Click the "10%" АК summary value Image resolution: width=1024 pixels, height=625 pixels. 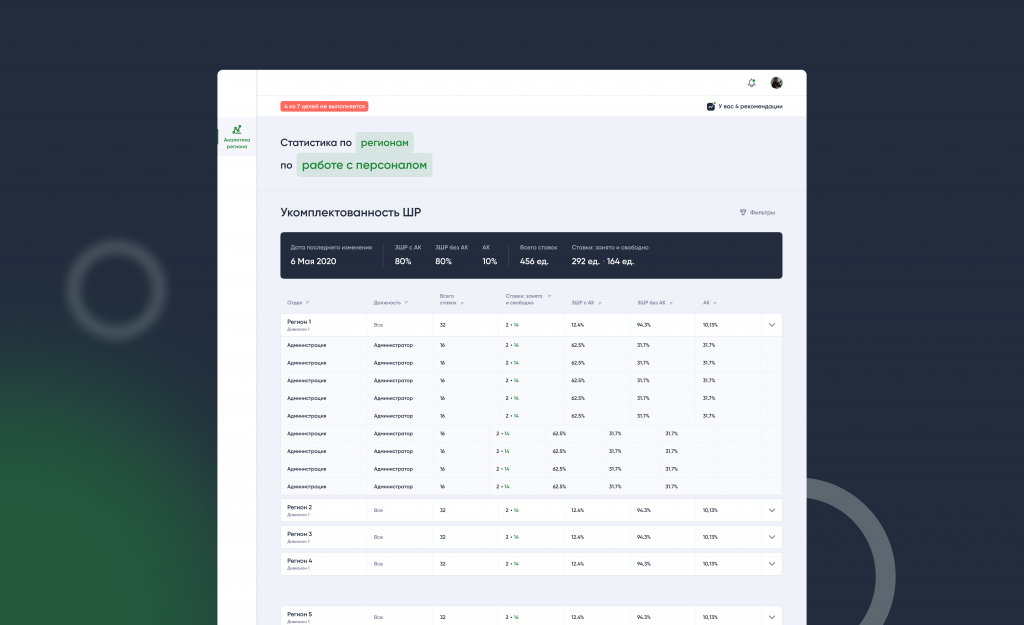click(490, 261)
